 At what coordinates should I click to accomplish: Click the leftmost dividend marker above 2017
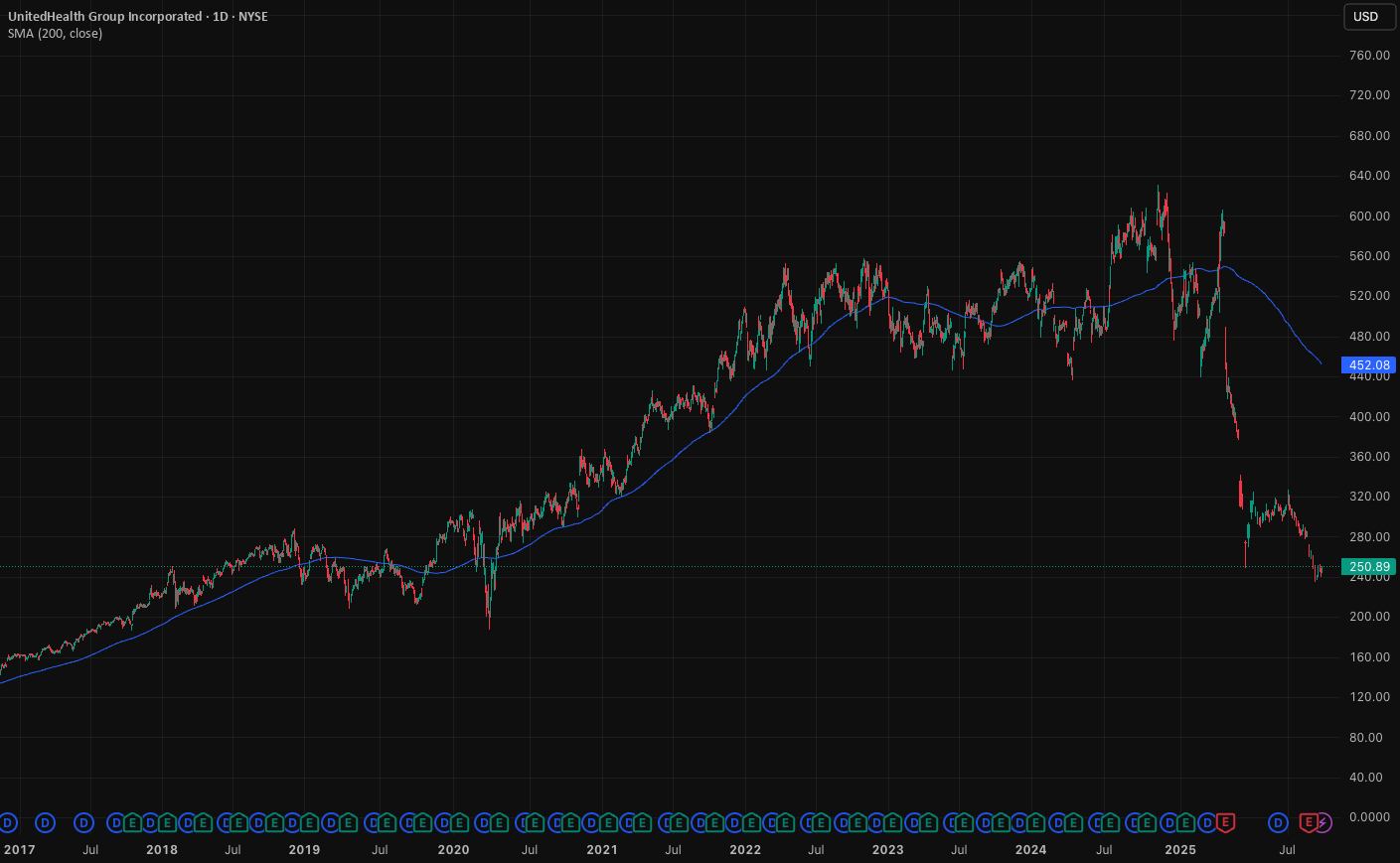tap(8, 822)
